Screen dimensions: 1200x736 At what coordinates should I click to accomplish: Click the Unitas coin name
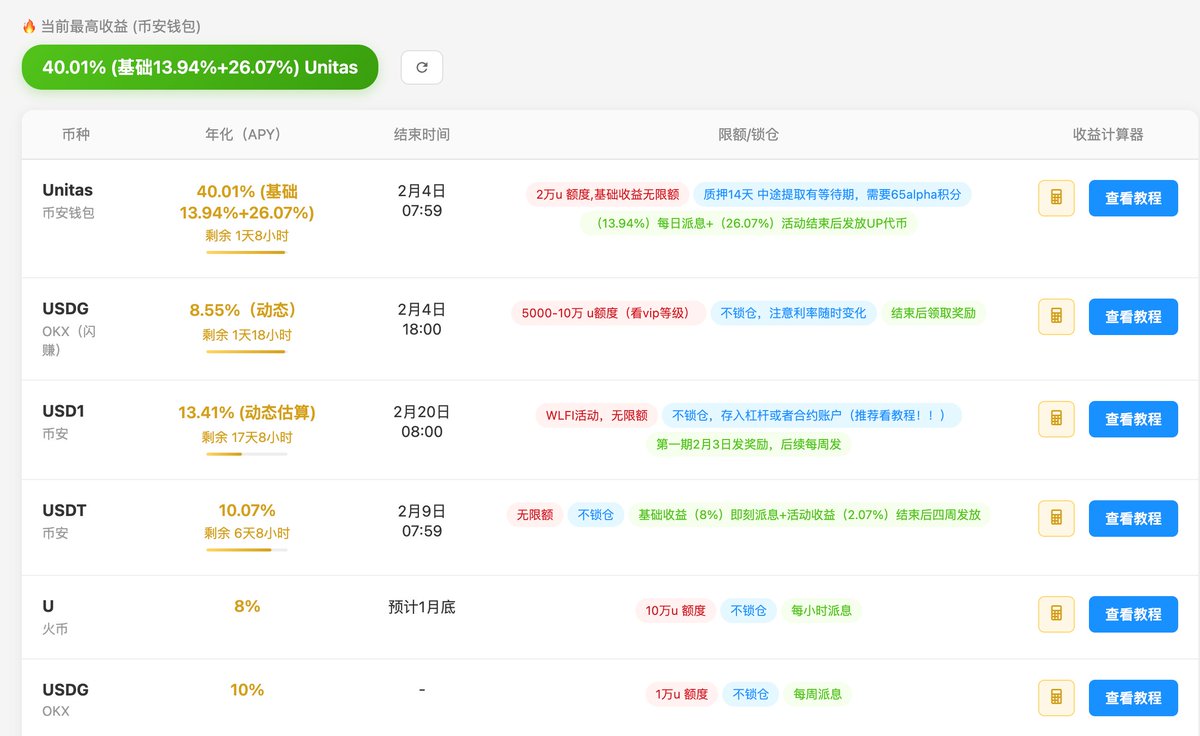(x=67, y=190)
